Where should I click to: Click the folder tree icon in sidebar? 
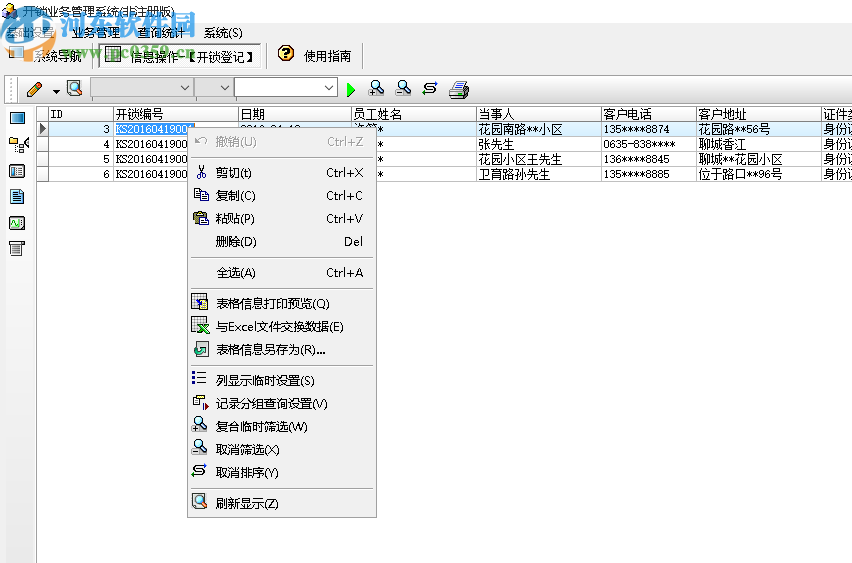click(x=18, y=145)
